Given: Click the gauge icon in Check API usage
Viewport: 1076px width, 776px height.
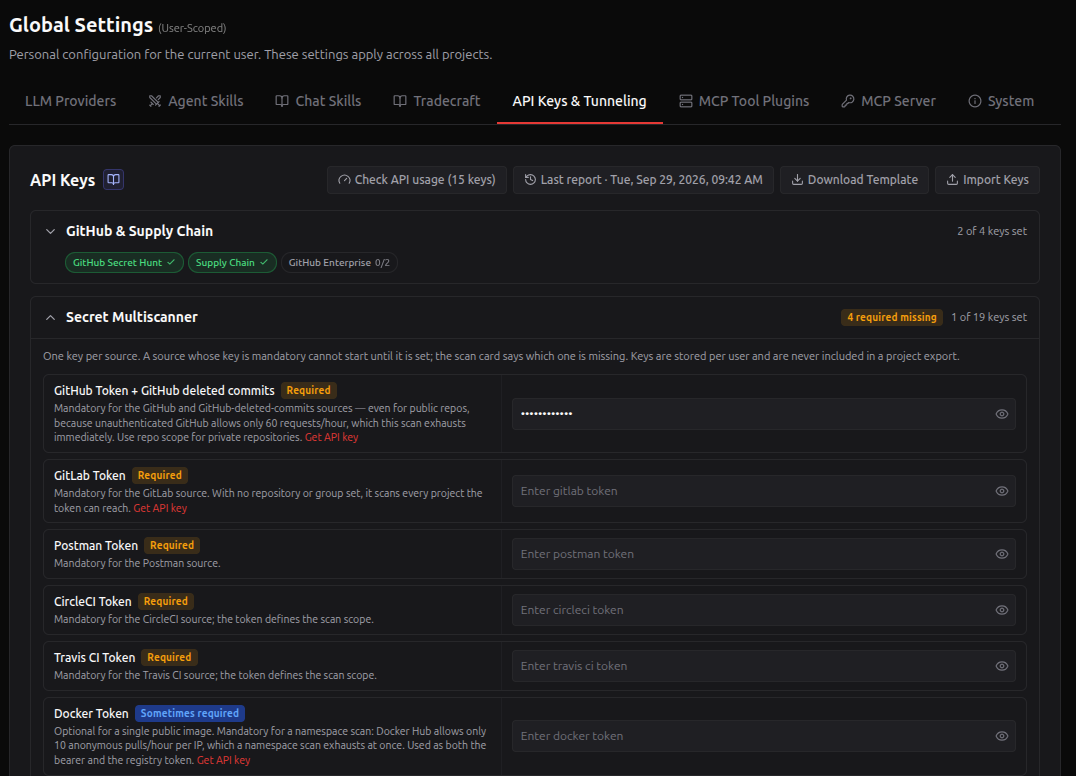Looking at the screenshot, I should point(344,180).
